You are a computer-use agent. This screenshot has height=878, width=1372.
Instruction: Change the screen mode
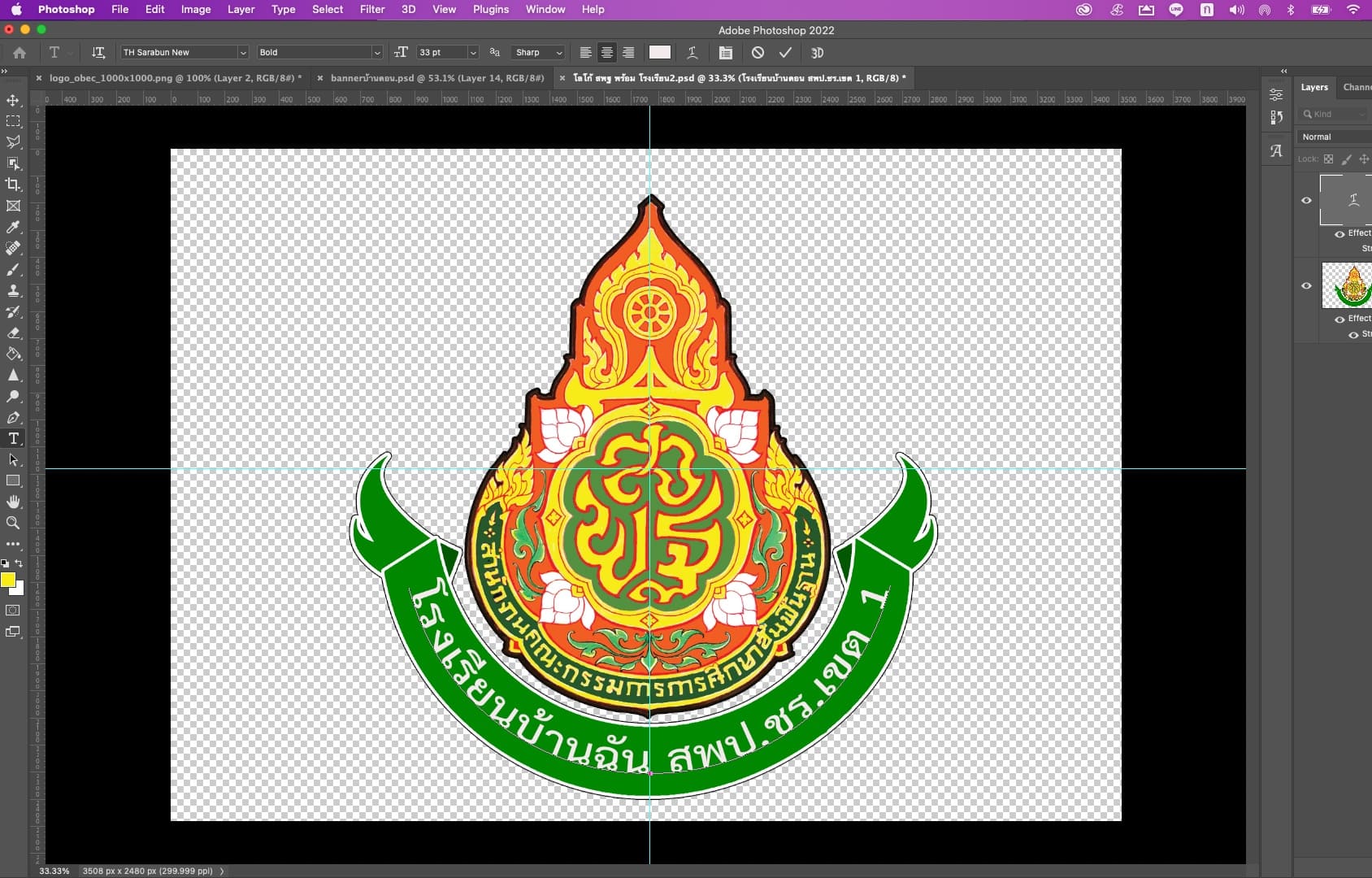(x=13, y=632)
